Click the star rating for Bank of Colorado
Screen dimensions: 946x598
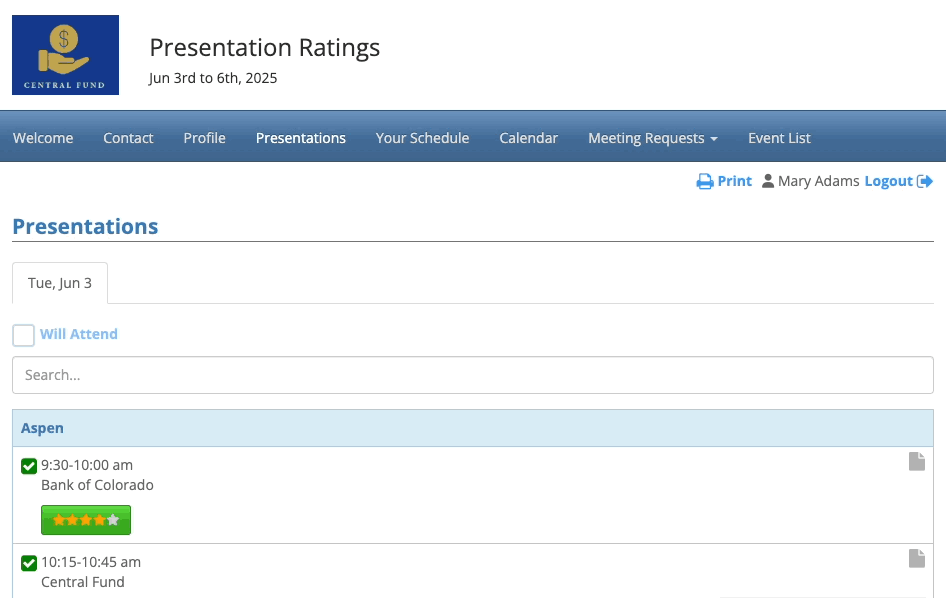(86, 520)
